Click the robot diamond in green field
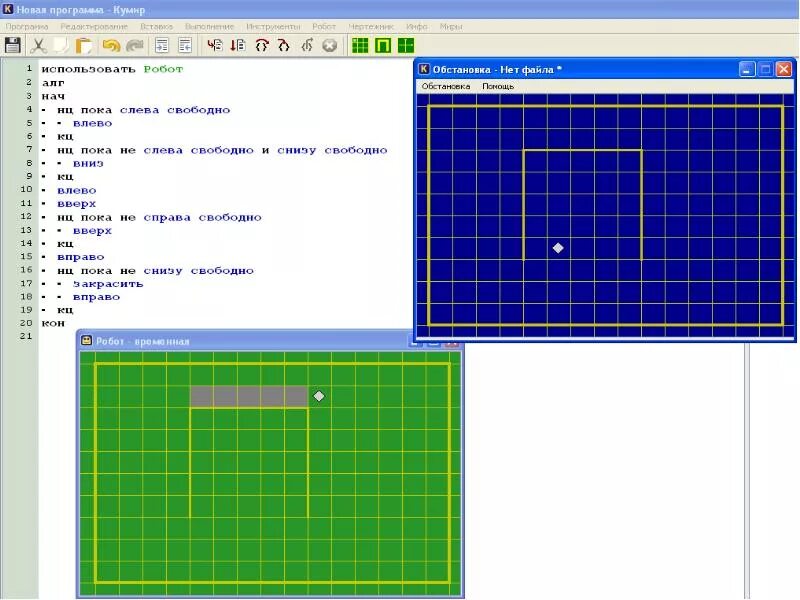The width and height of the screenshot is (800, 600). (x=319, y=396)
